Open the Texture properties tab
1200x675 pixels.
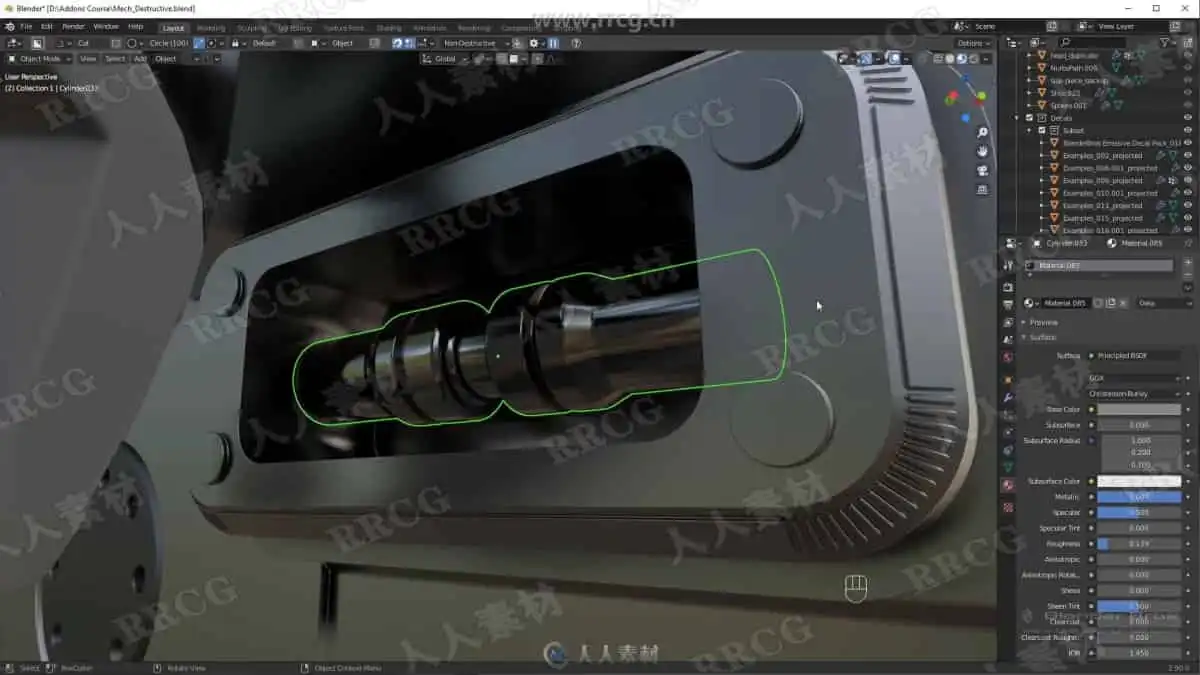tap(1008, 508)
